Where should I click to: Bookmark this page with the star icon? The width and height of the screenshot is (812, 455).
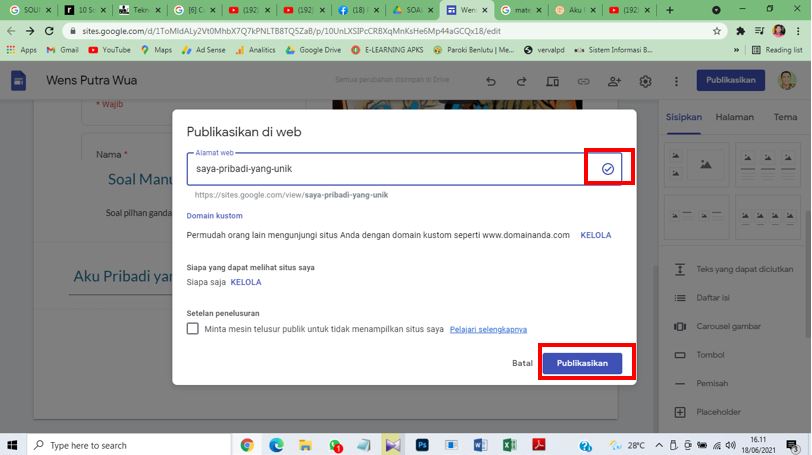717,31
